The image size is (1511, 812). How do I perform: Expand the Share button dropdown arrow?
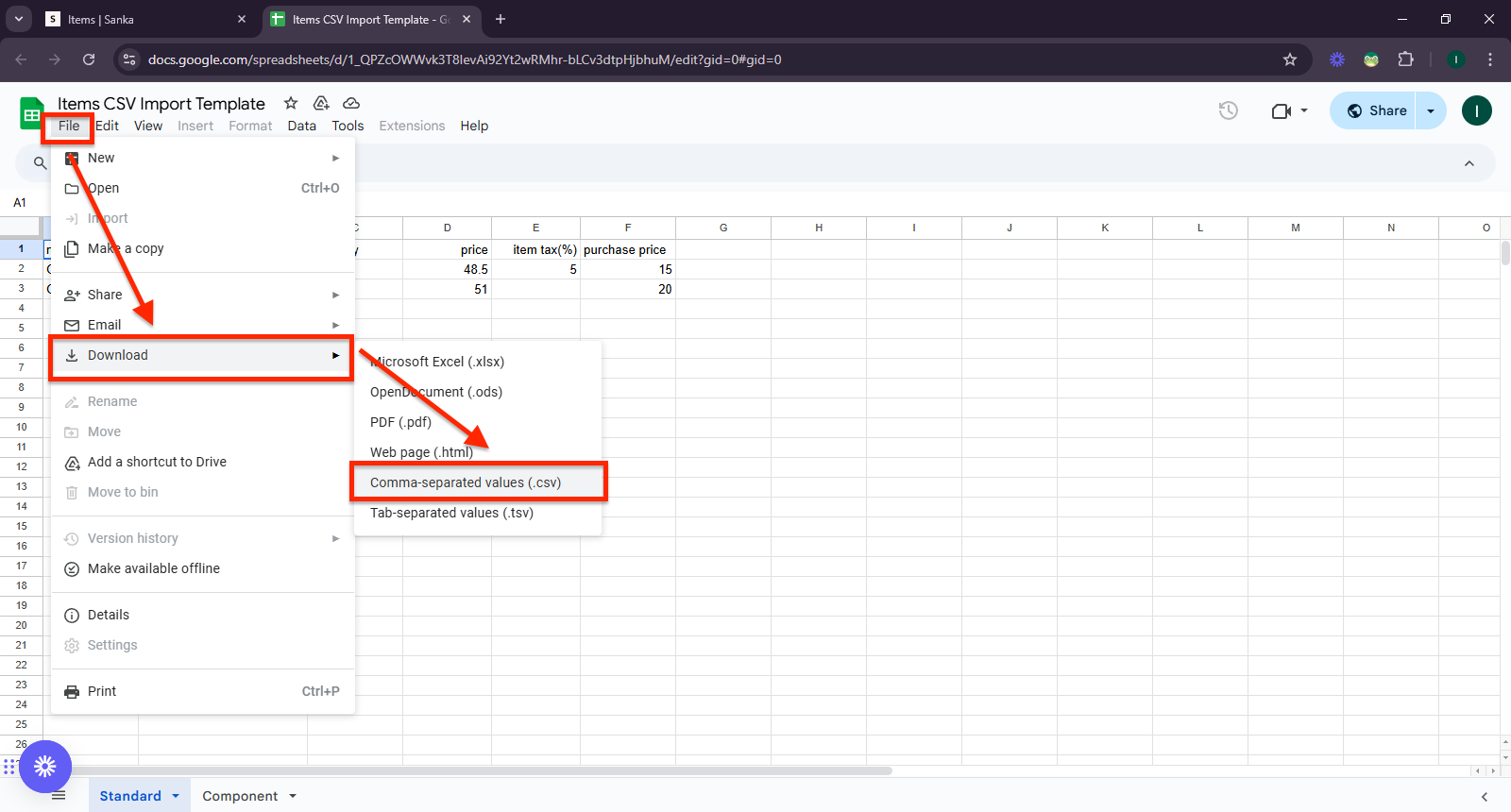point(1431,110)
